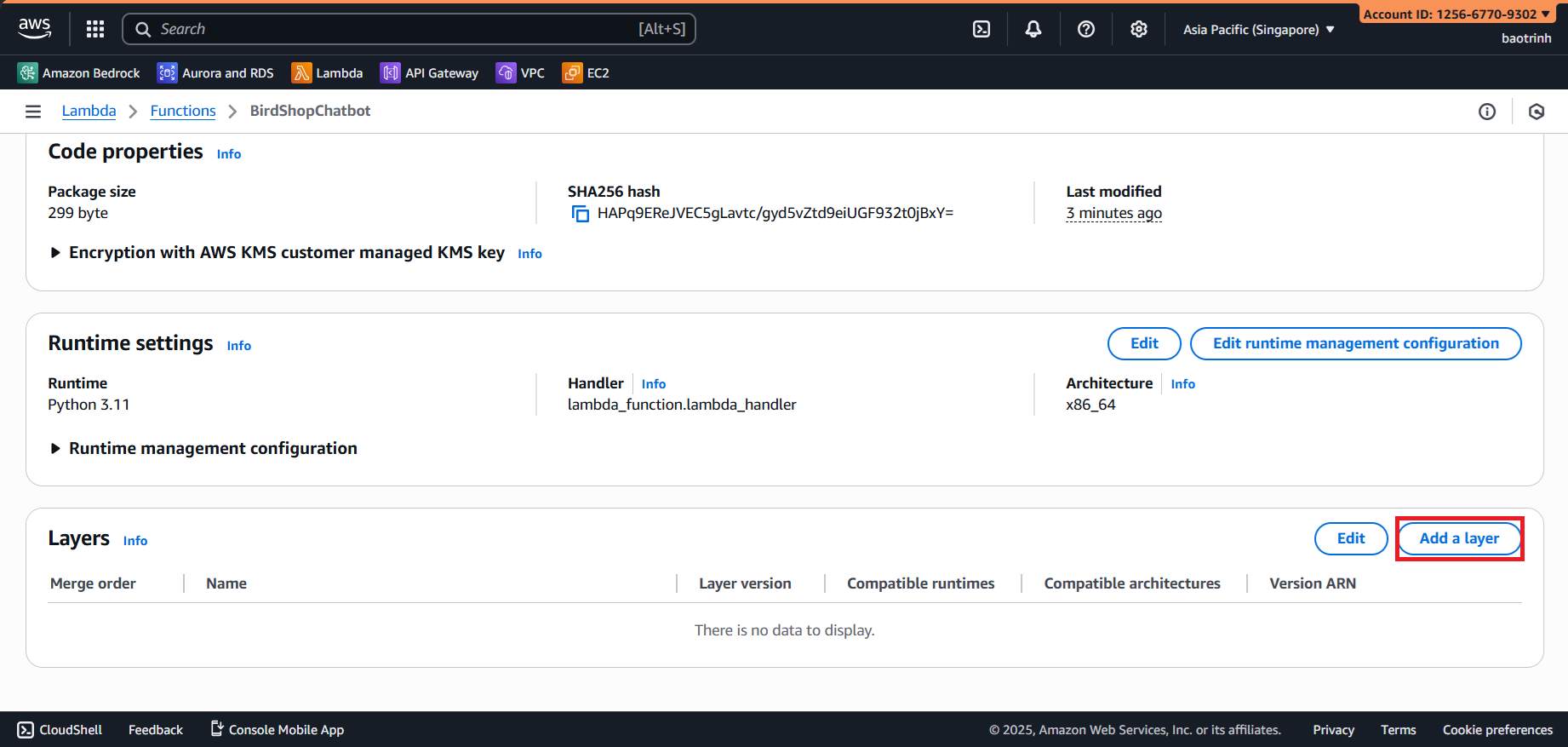
Task: Toggle the side navigation hamburger menu
Action: 33,112
